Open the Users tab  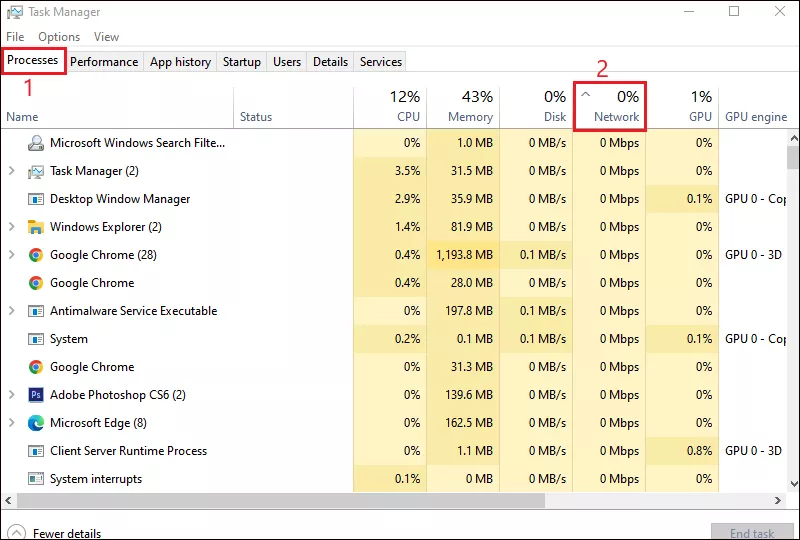pyautogui.click(x=287, y=62)
